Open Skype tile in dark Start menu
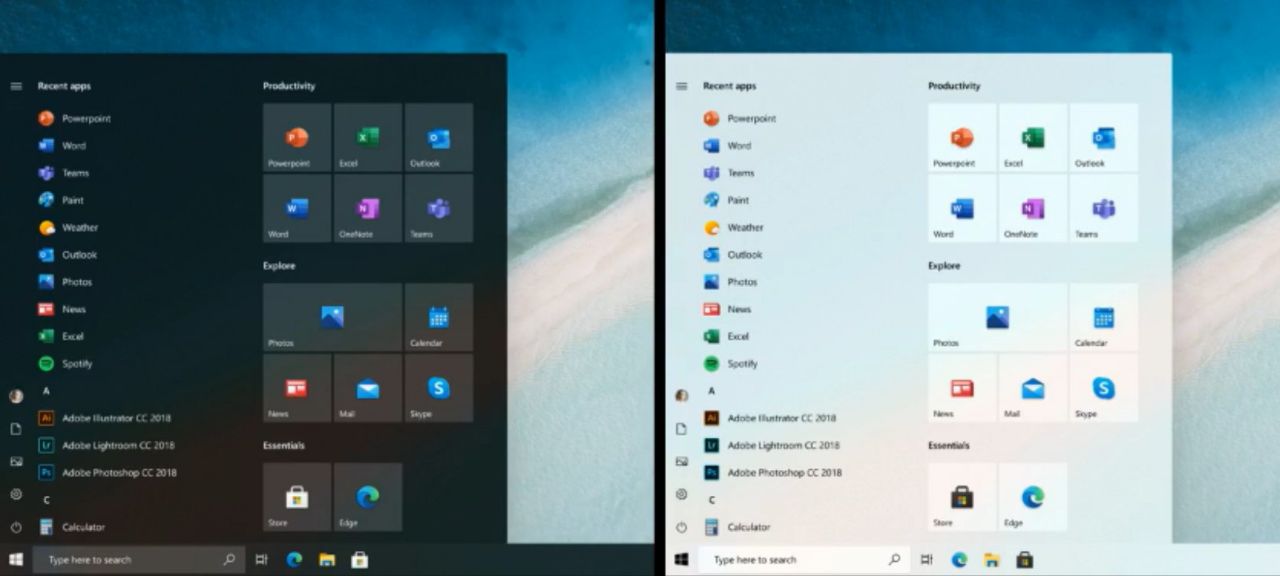 coord(439,388)
